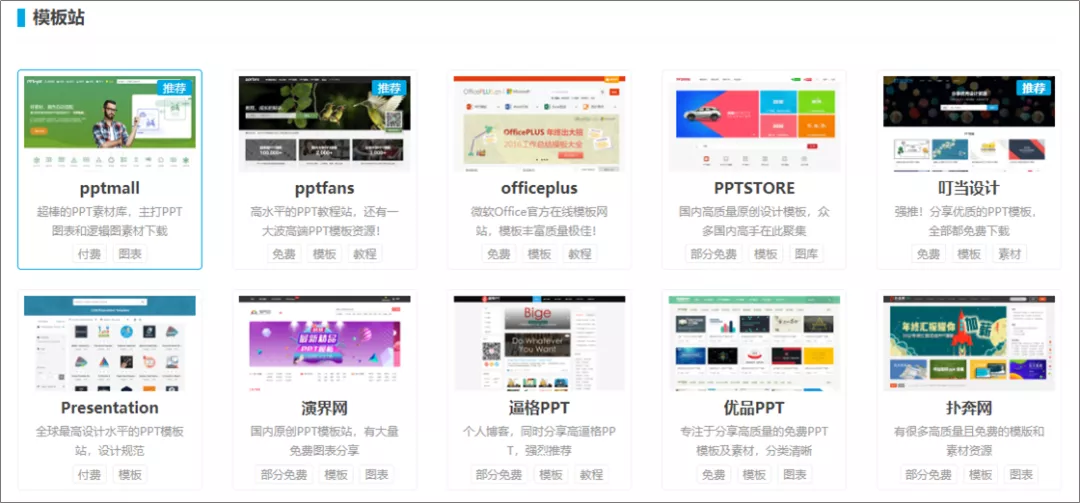Click the 演界网 title link

[324, 408]
